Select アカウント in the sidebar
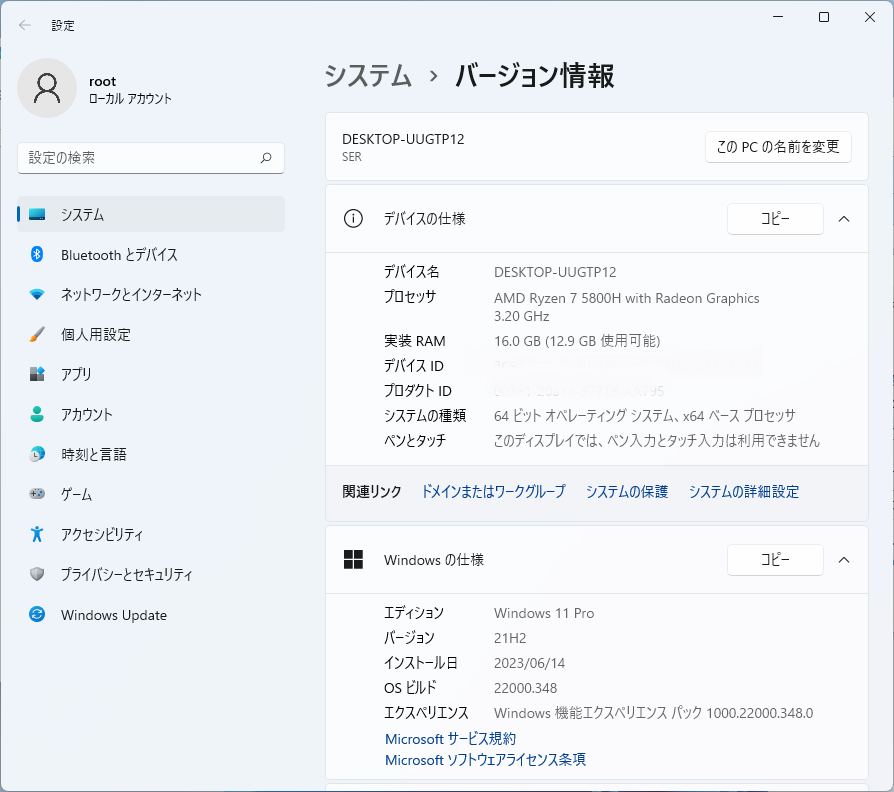The image size is (894, 792). click(151, 414)
